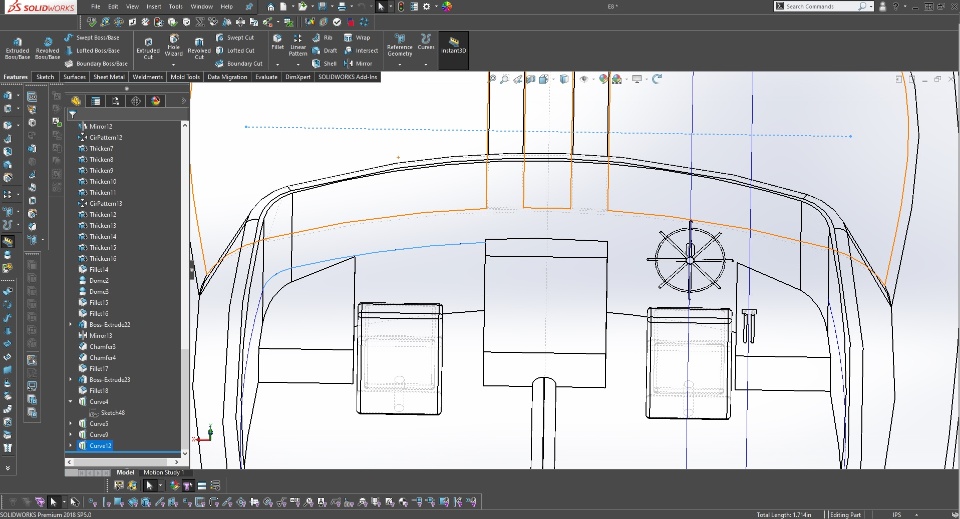Screen dimensions: 960x519
Task: Open the Options gear icon
Action: click(426, 6)
